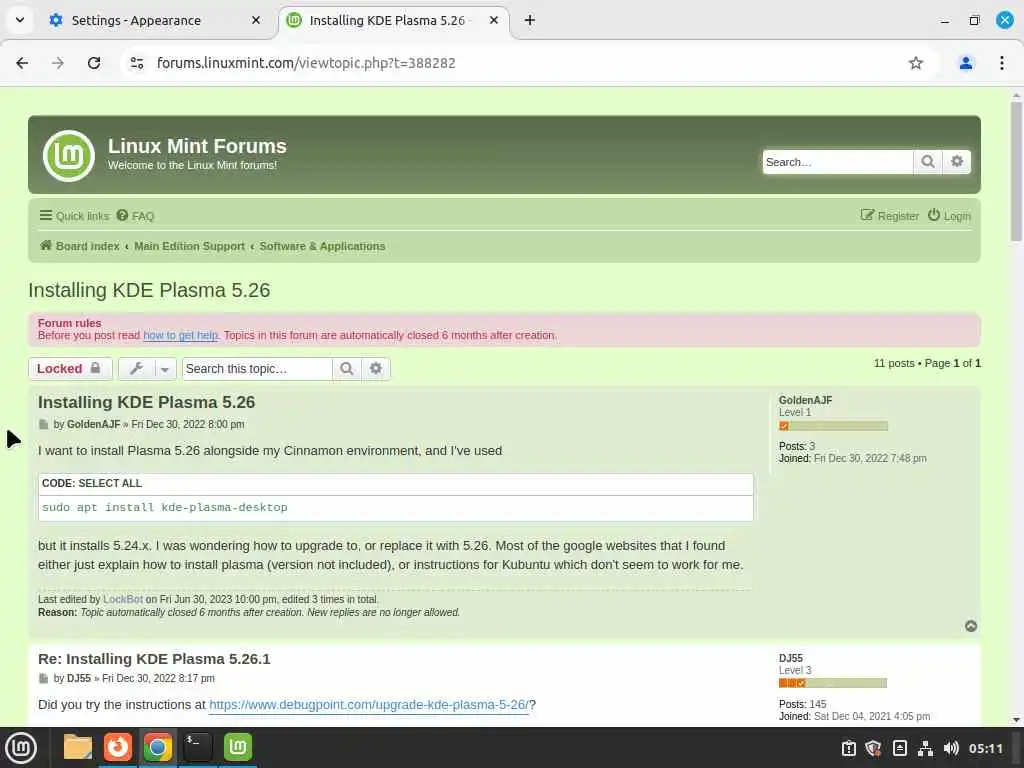Open DJ55 author link in byline

pos(79,679)
